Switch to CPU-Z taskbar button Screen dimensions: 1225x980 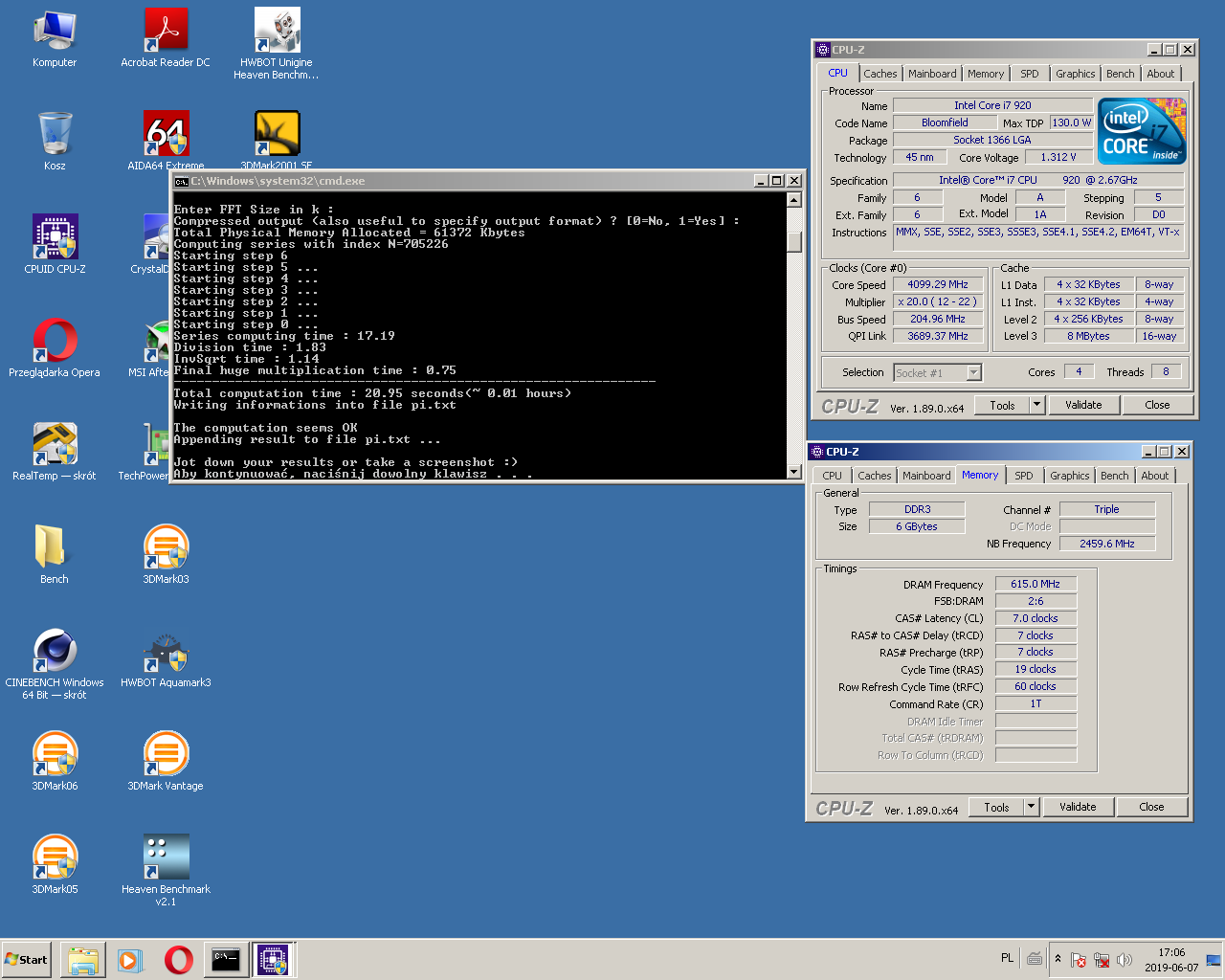coord(274,960)
